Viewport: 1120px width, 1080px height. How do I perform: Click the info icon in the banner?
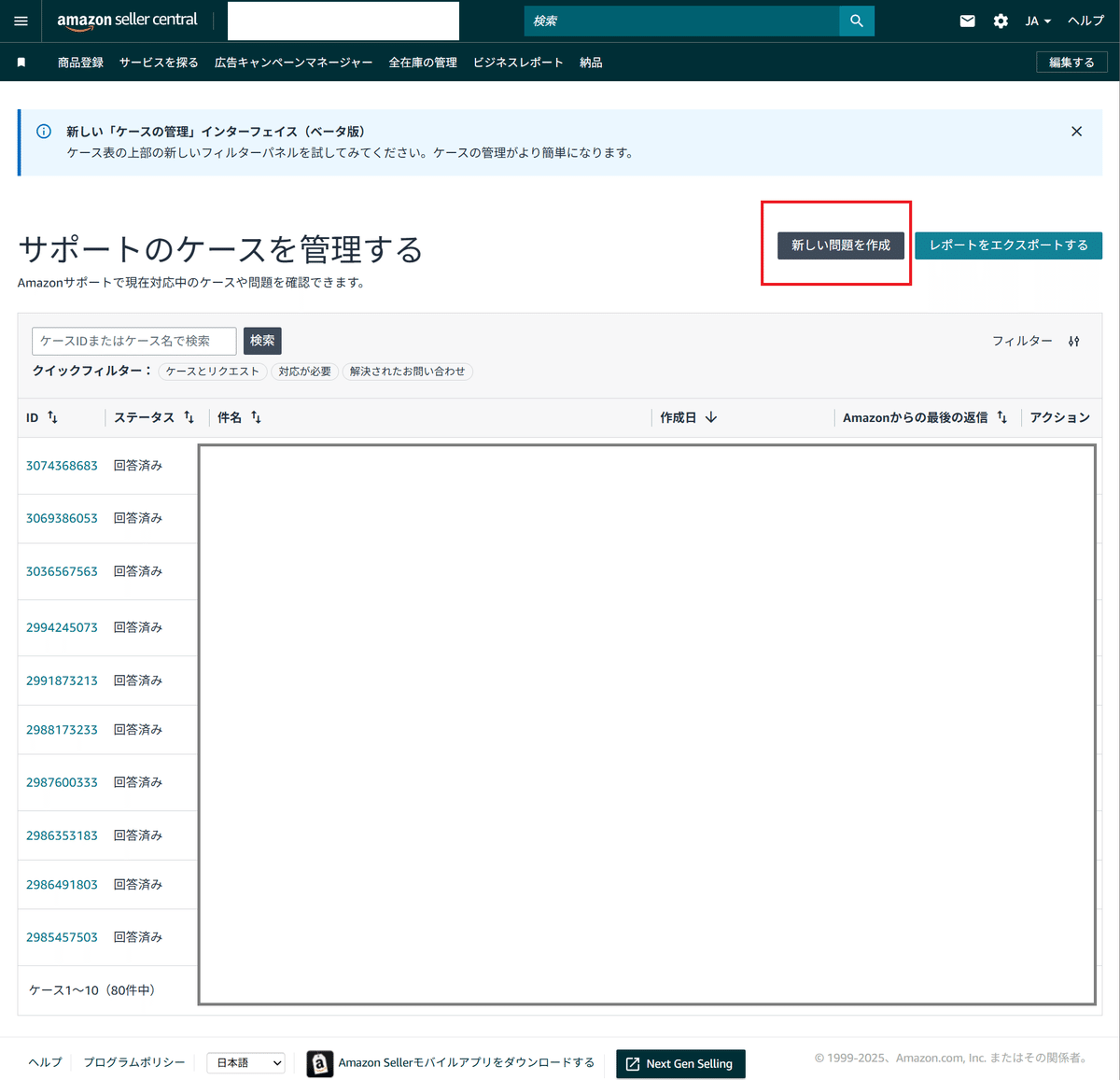[x=44, y=132]
